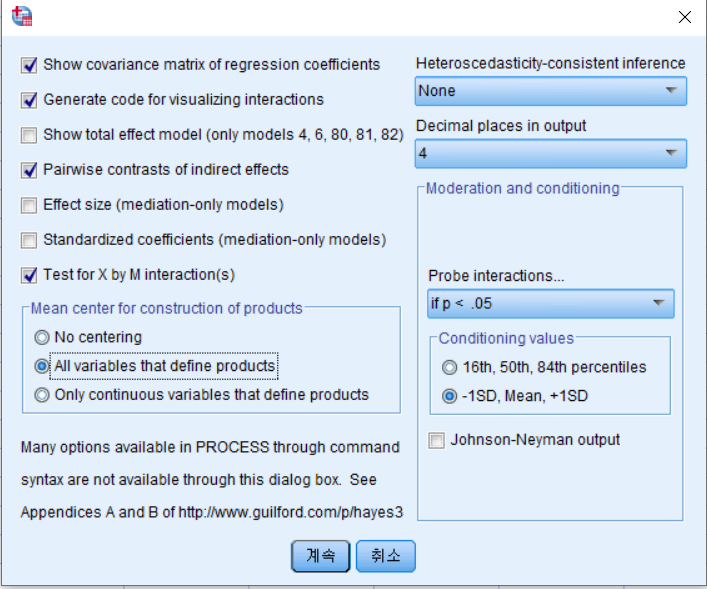Open the Probe interactions dropdown
The image size is (707, 589).
pos(550,304)
